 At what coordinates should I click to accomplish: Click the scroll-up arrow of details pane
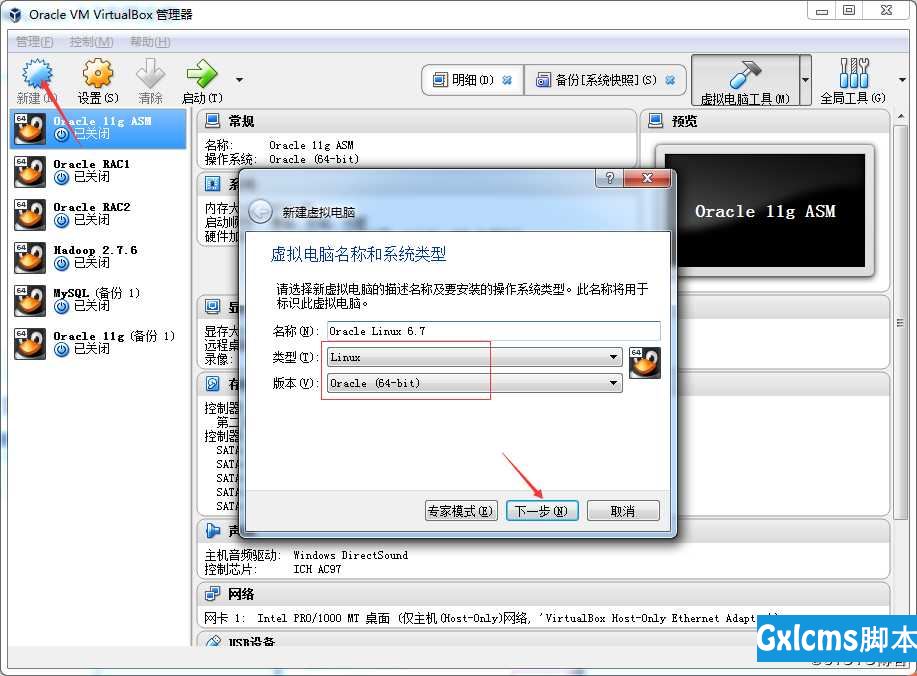click(900, 118)
